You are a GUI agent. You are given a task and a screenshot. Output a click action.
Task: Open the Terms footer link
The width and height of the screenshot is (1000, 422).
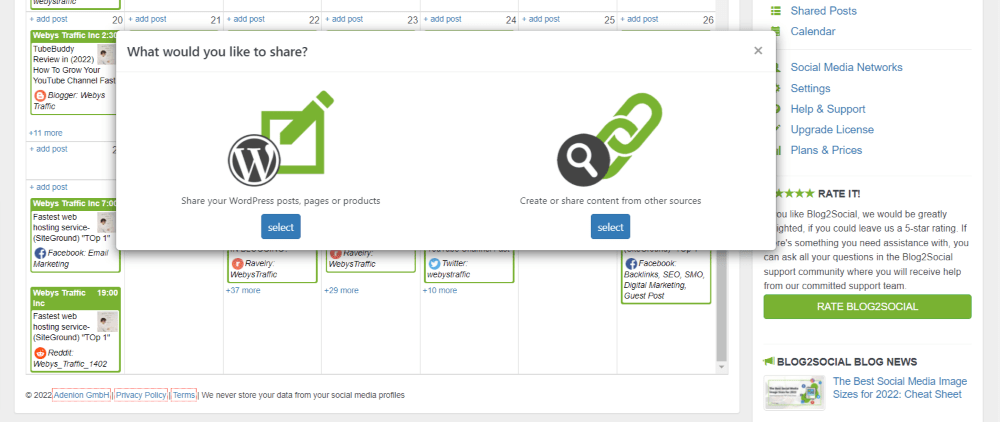pos(184,395)
